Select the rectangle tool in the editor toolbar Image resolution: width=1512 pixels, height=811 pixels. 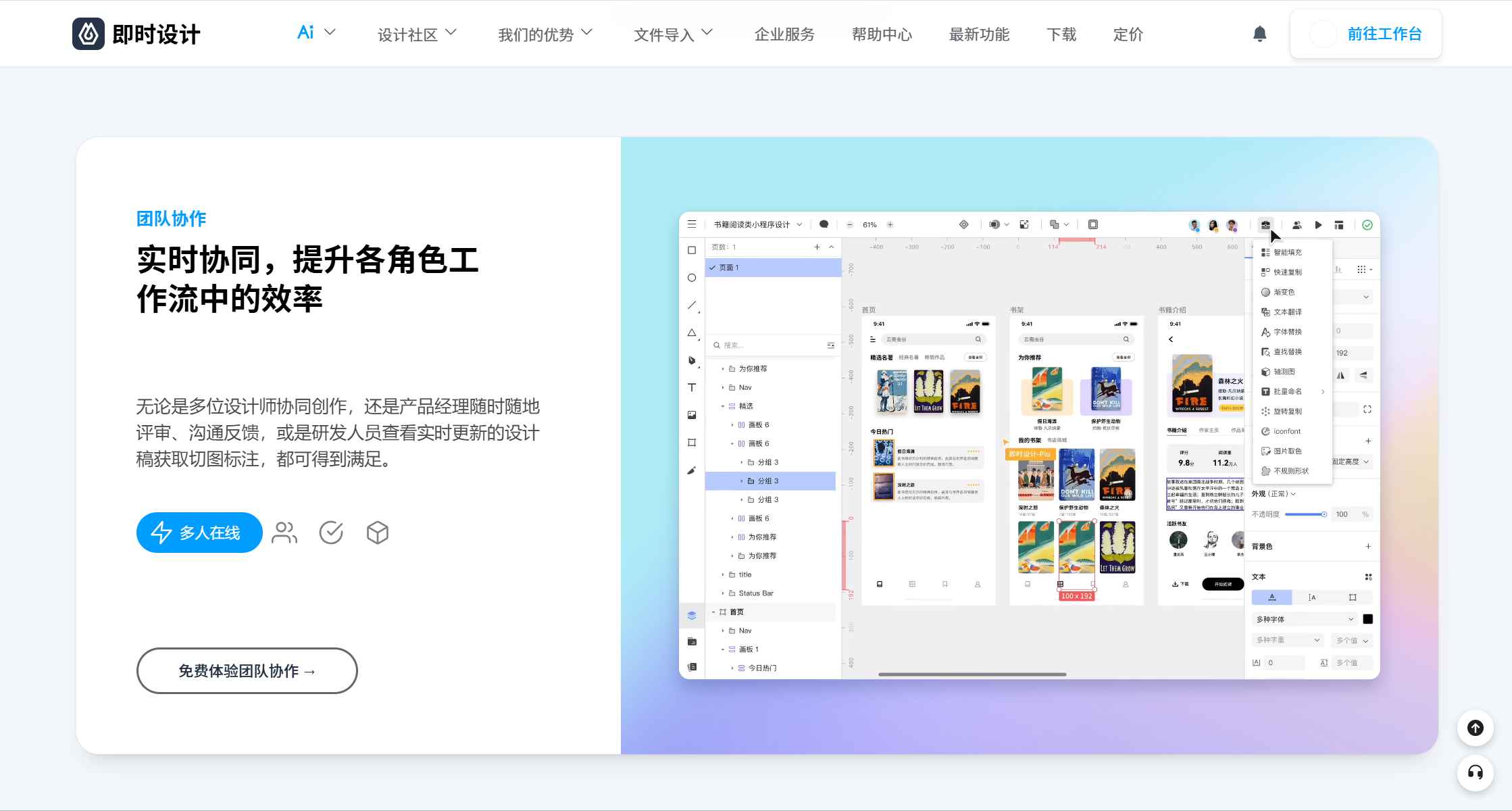[692, 250]
